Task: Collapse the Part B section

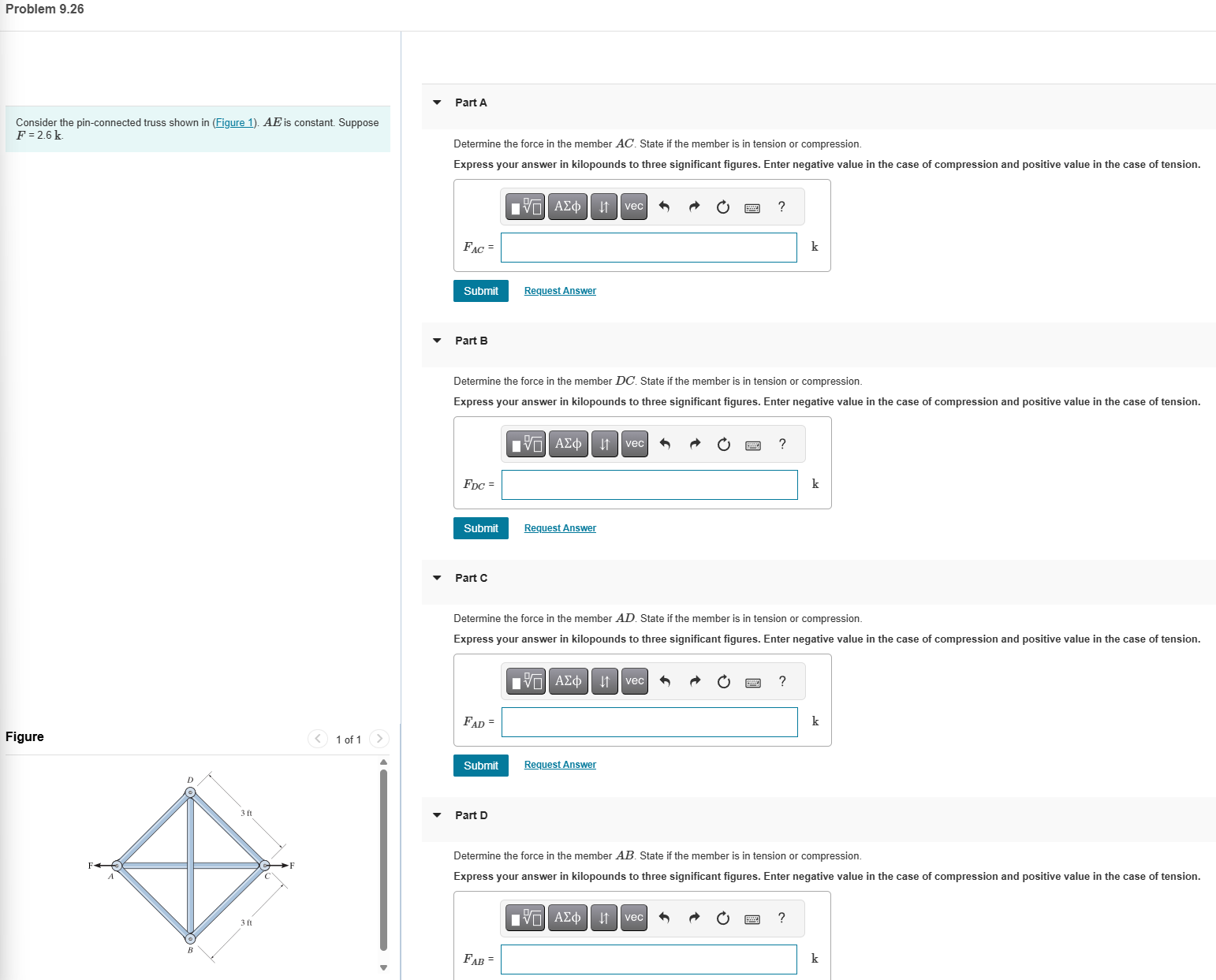Action: coord(438,340)
